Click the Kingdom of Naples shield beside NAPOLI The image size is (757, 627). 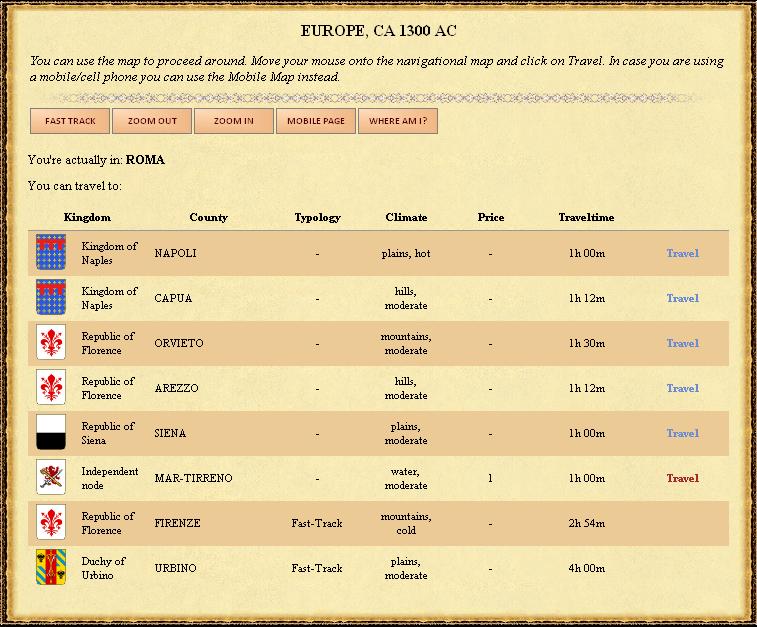click(51, 253)
